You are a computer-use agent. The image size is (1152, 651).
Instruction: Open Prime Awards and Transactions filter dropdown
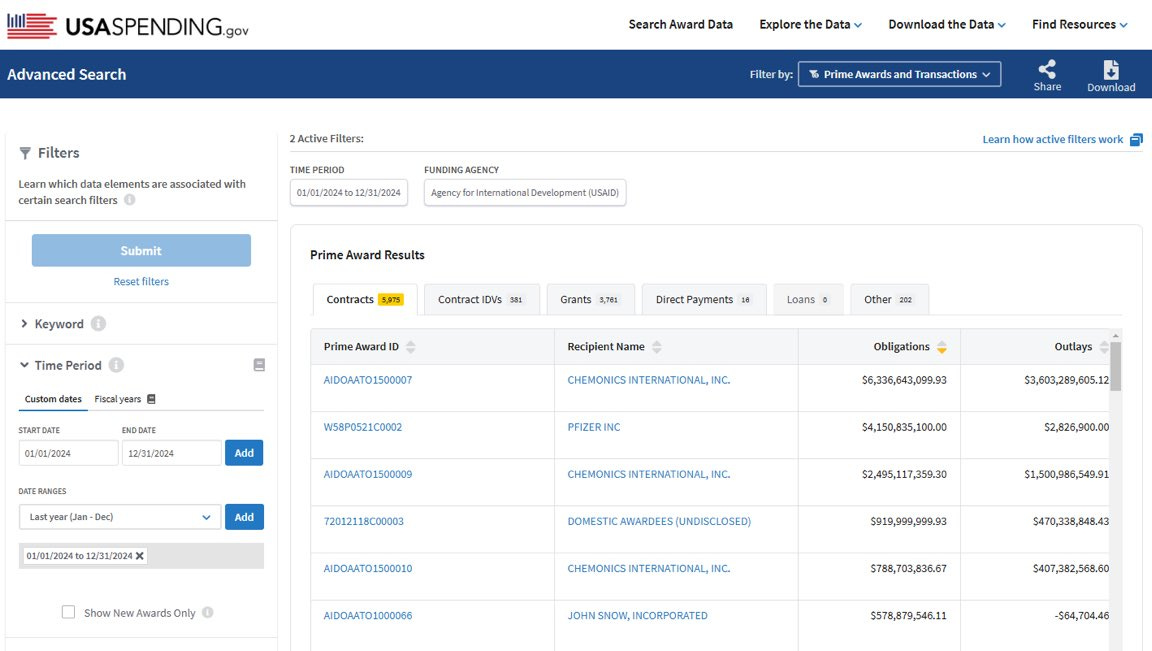click(899, 74)
